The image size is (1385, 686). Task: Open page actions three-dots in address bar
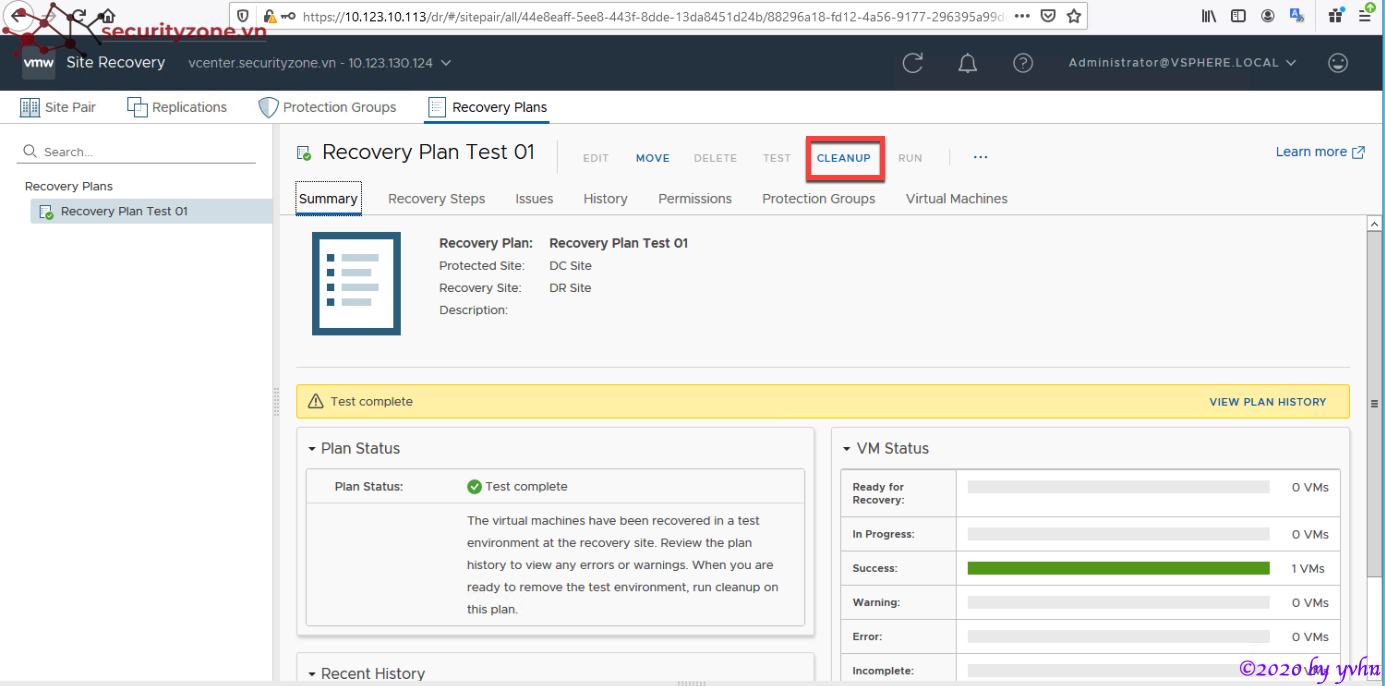tap(1022, 16)
